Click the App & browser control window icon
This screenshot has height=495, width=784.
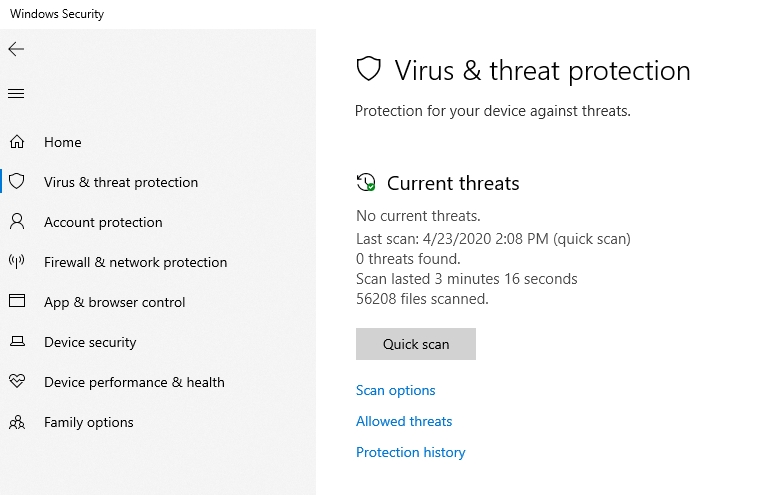(17, 301)
